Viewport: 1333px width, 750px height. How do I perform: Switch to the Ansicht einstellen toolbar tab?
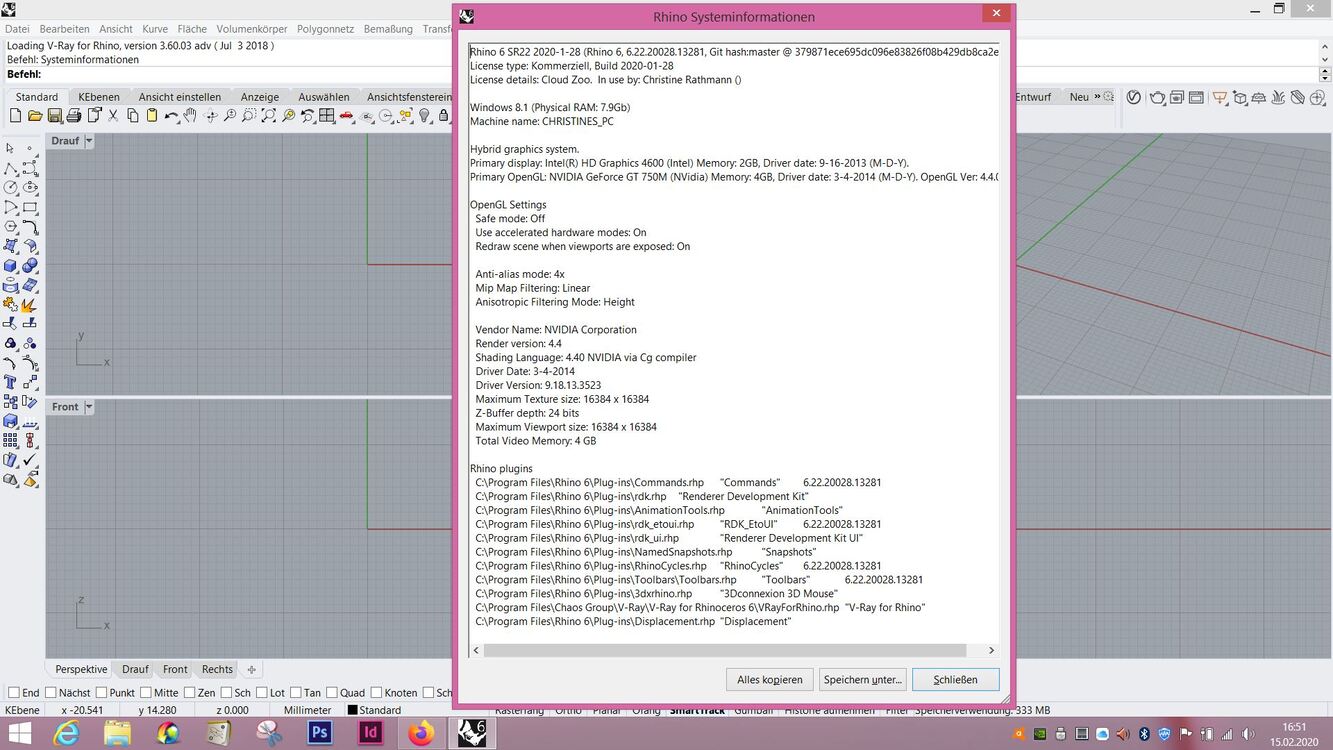(x=180, y=97)
